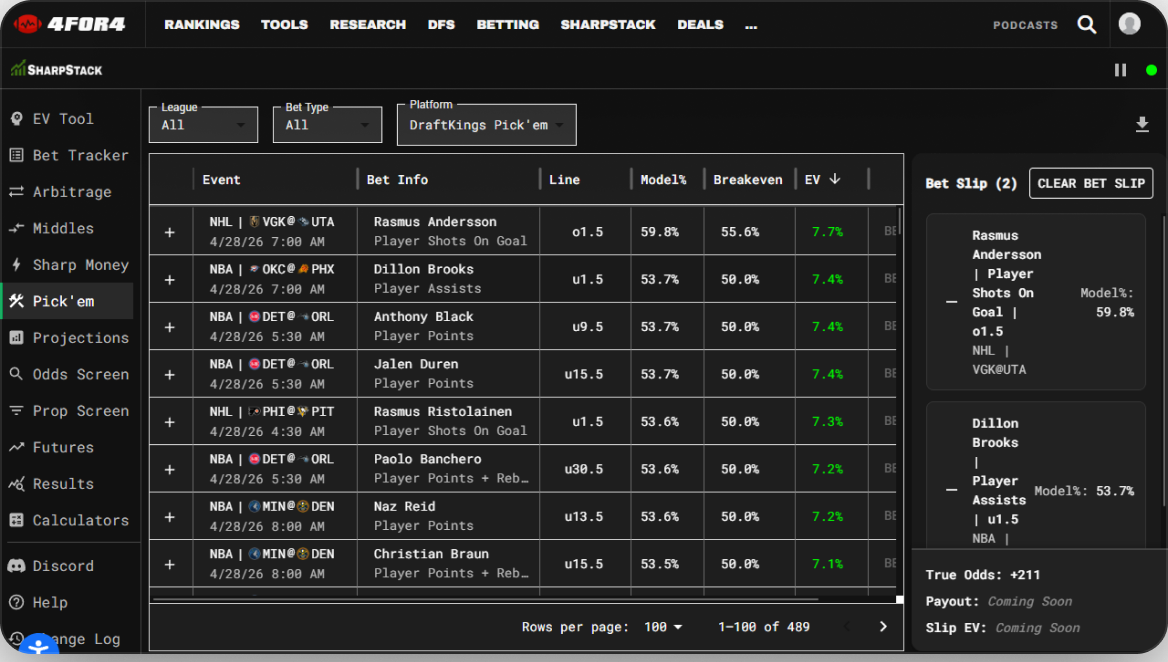
Task: Add Paolo Banchero bet with plus
Action: 170,470
